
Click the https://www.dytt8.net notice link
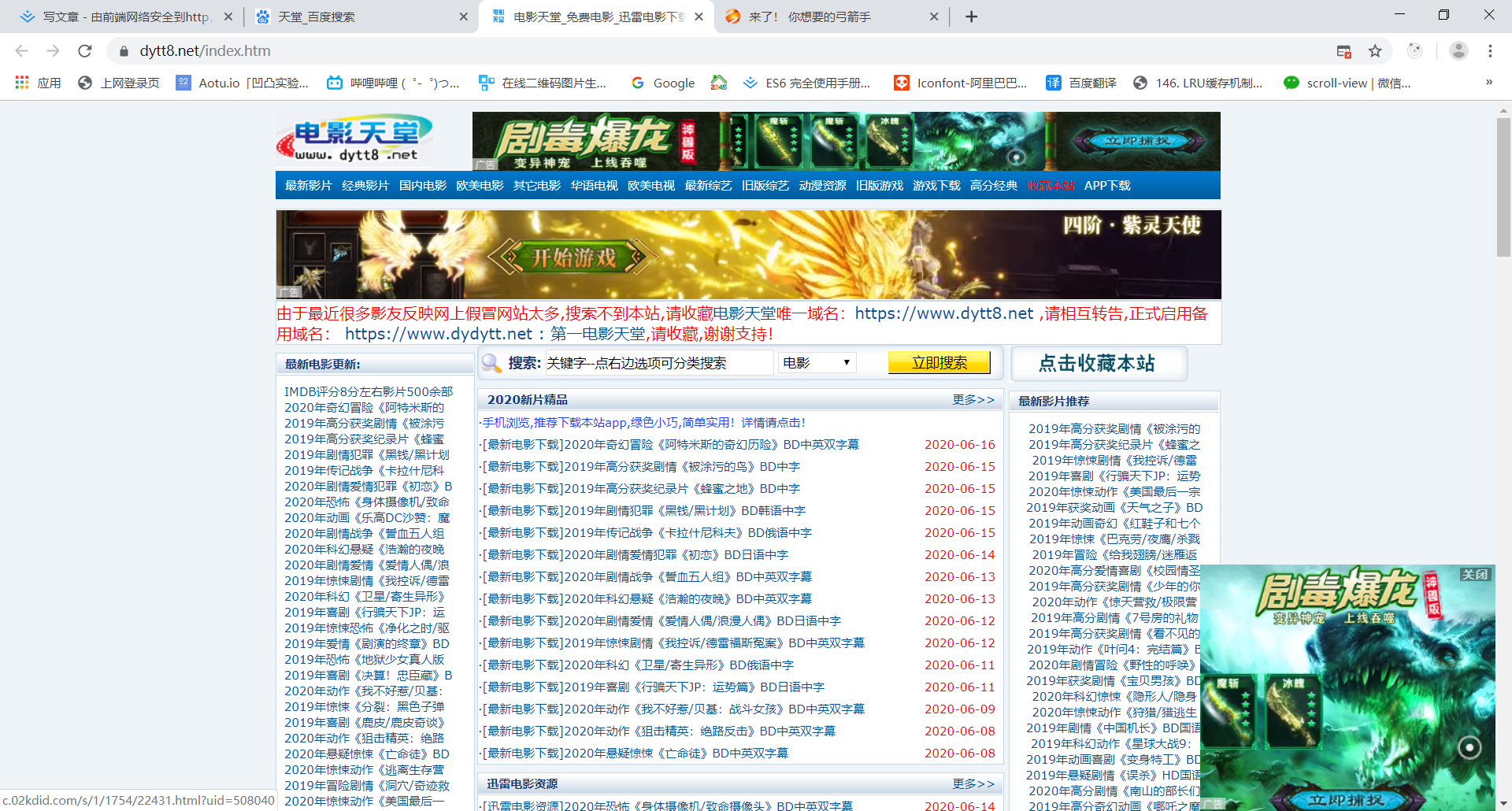tap(944, 313)
